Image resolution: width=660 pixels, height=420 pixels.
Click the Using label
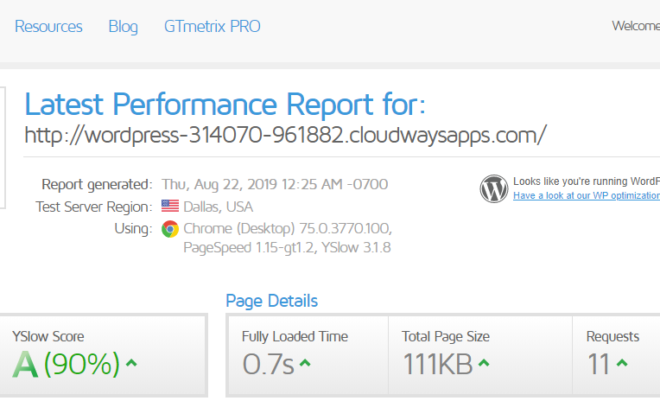(133, 229)
